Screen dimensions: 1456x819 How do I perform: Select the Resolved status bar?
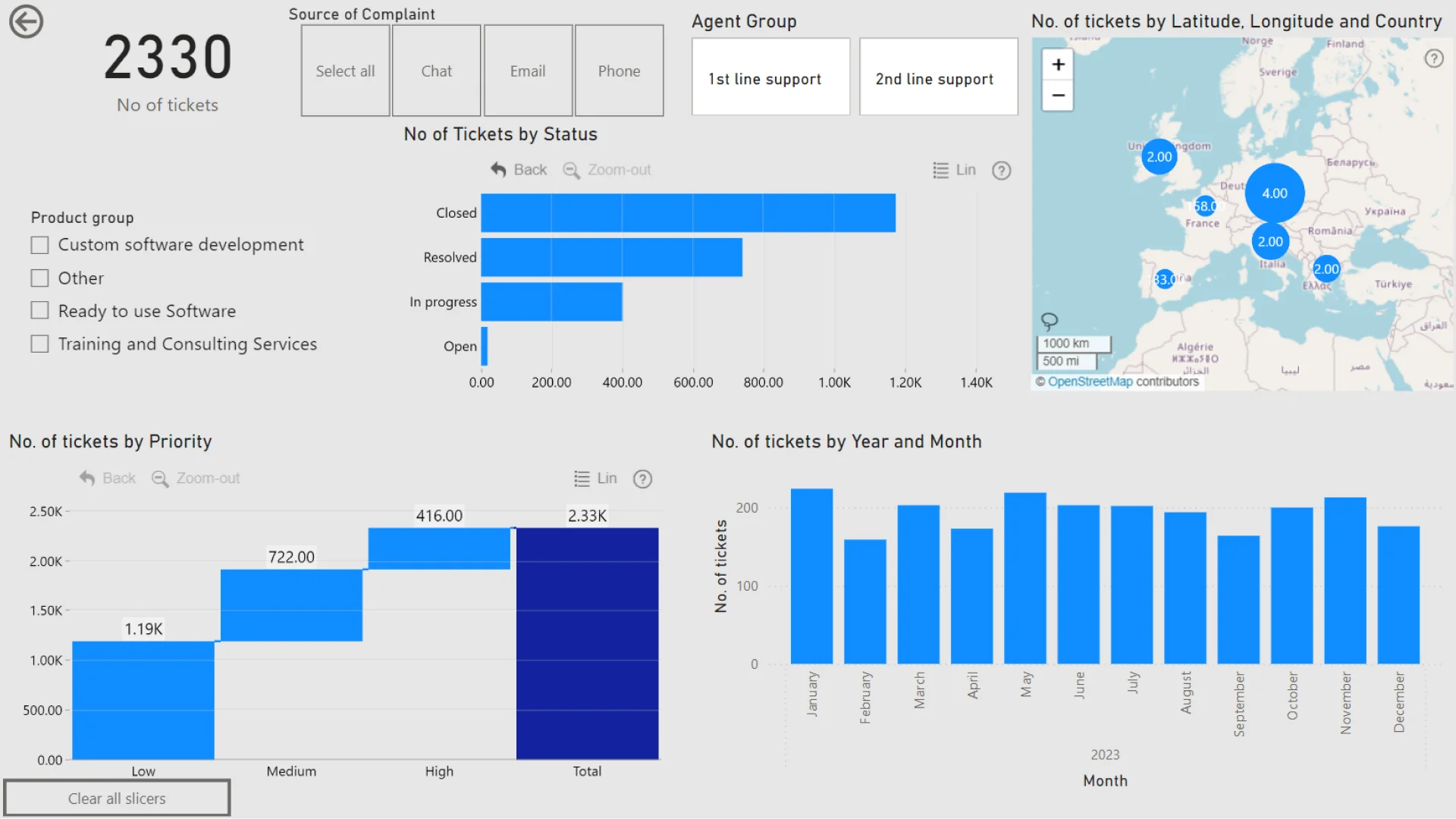point(611,258)
